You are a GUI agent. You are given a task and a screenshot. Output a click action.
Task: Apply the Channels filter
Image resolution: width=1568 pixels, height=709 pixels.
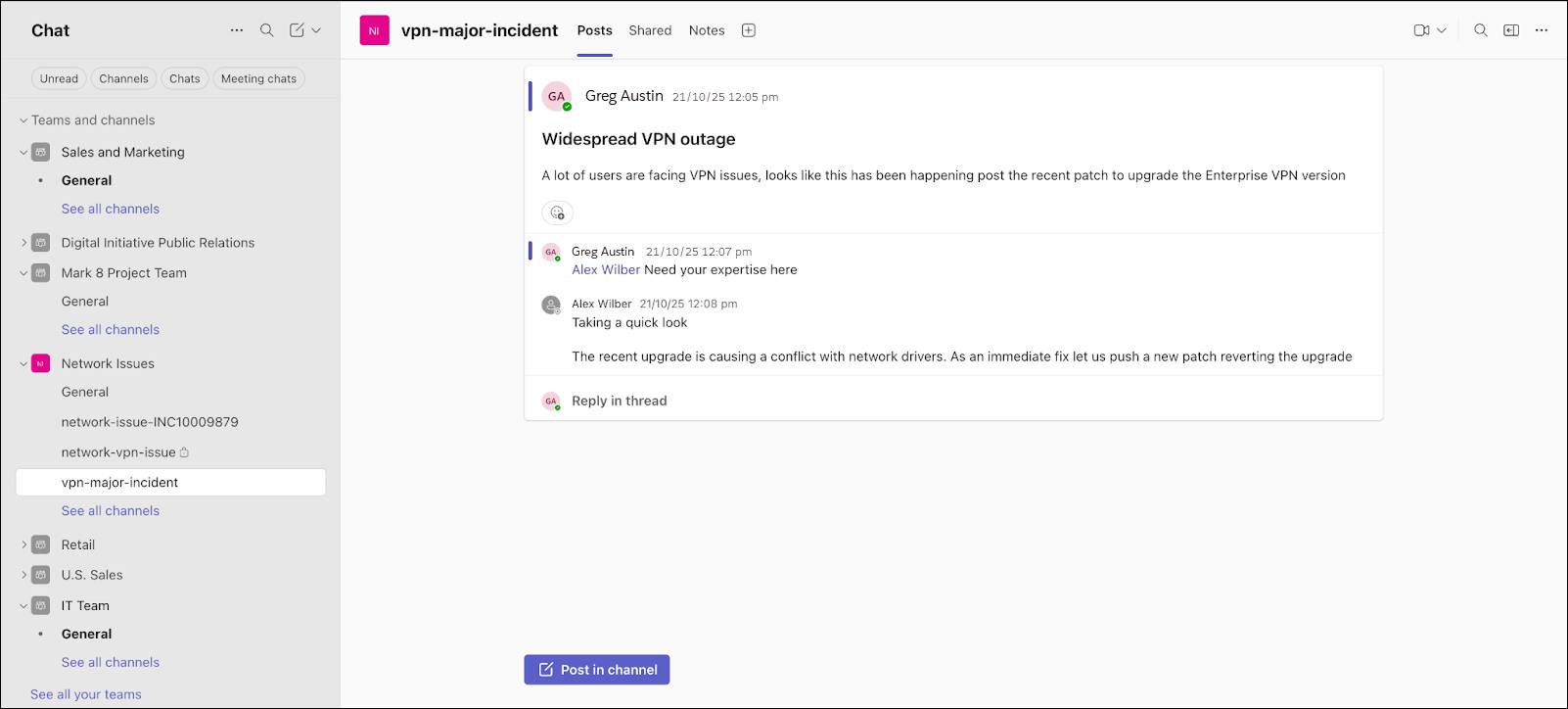pos(123,78)
